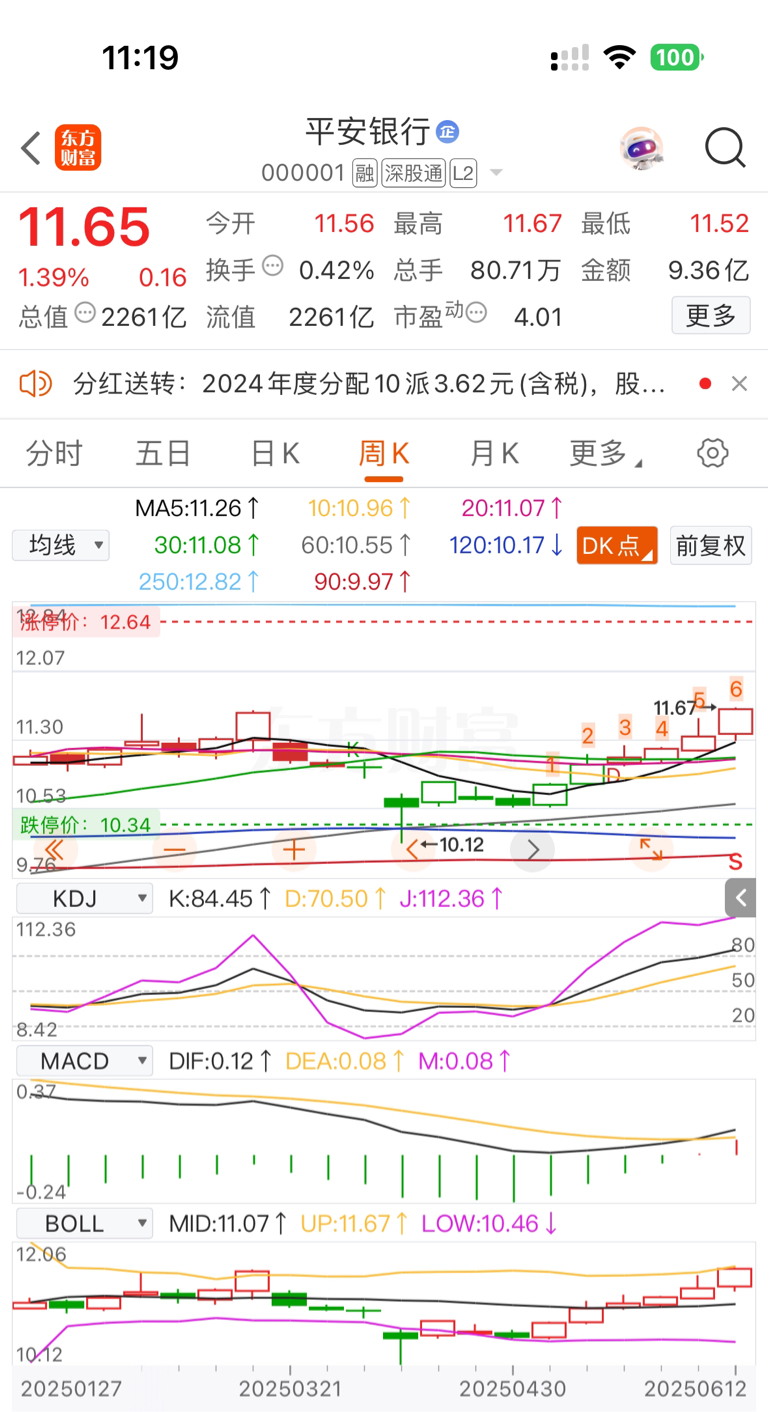The height and width of the screenshot is (1412, 769).
Task: Tap the K:84.45 value
Action: [218, 898]
